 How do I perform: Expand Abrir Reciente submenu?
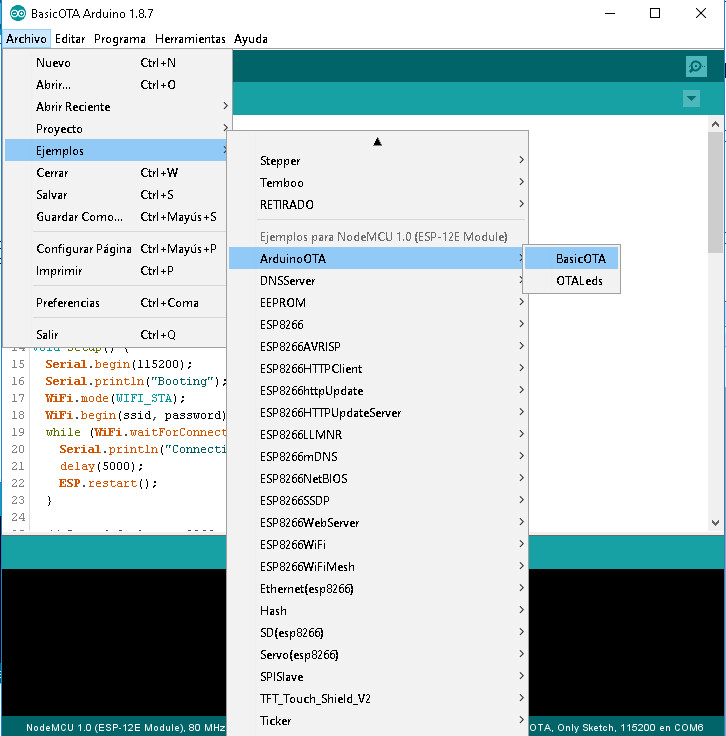click(x=117, y=107)
